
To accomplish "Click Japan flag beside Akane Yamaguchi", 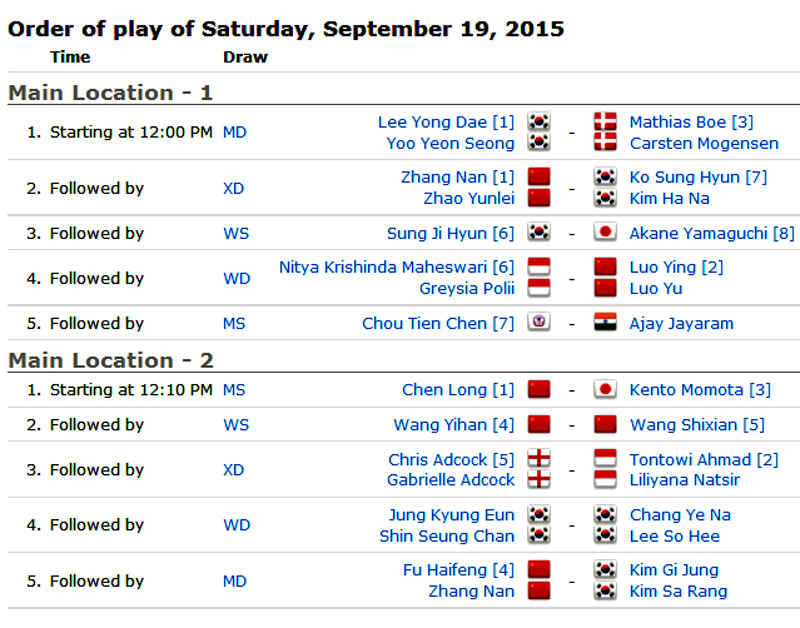I will click(x=604, y=233).
